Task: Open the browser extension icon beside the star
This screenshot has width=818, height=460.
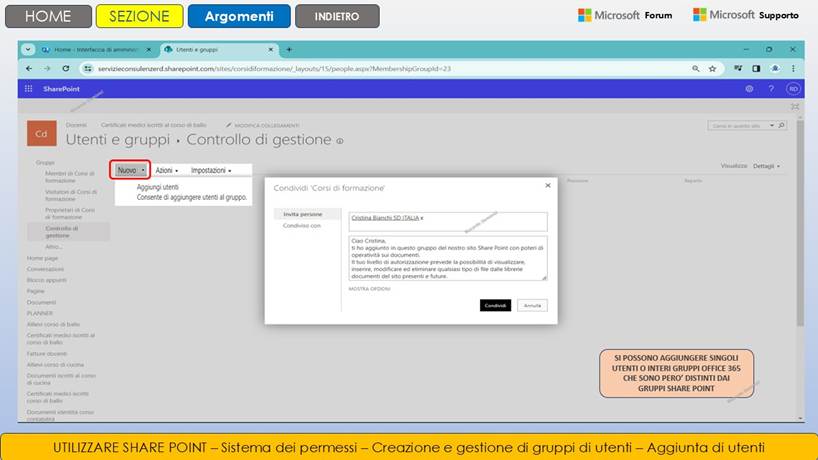Action: pos(738,68)
